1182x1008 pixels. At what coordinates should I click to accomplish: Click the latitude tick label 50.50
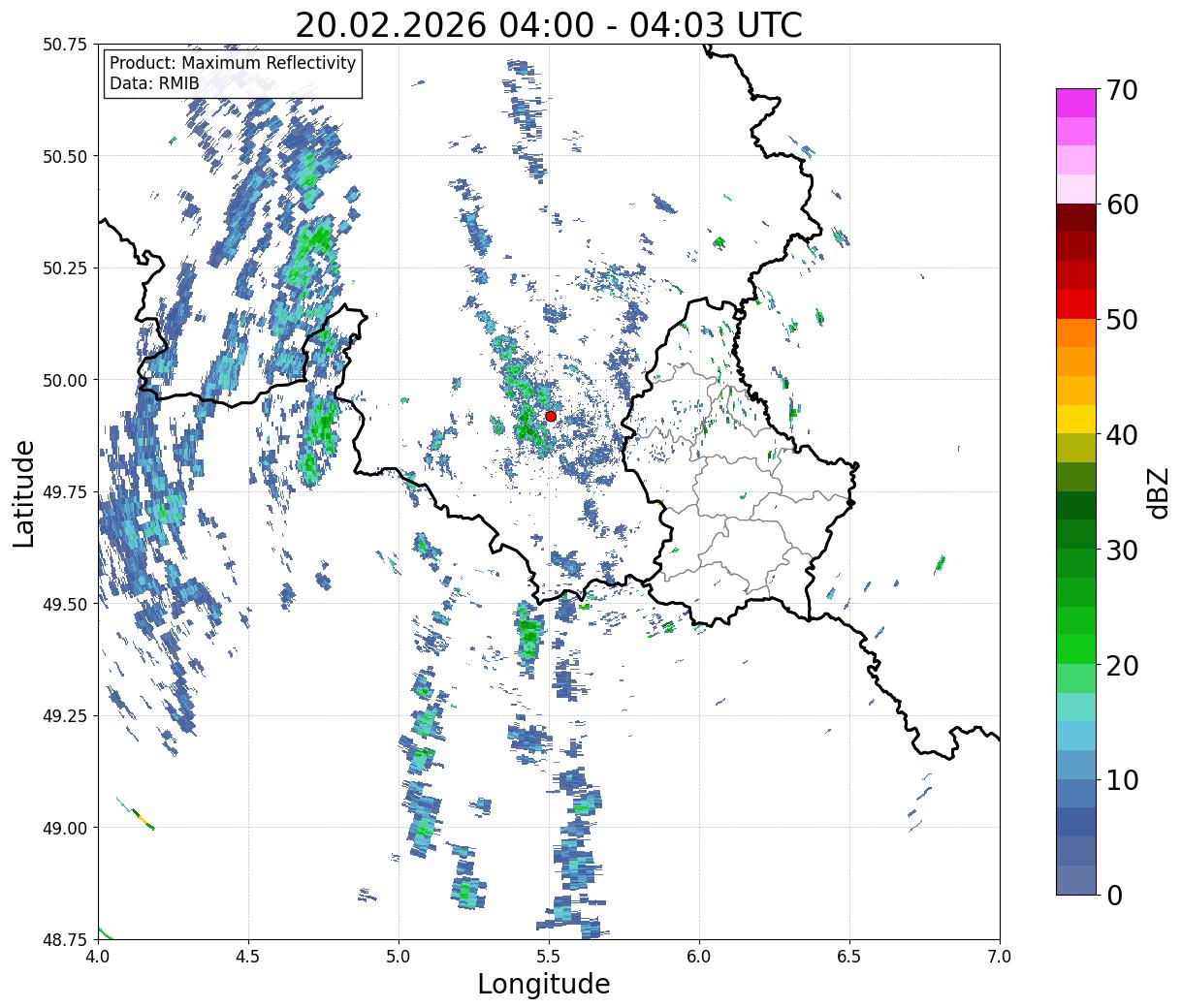(x=65, y=156)
